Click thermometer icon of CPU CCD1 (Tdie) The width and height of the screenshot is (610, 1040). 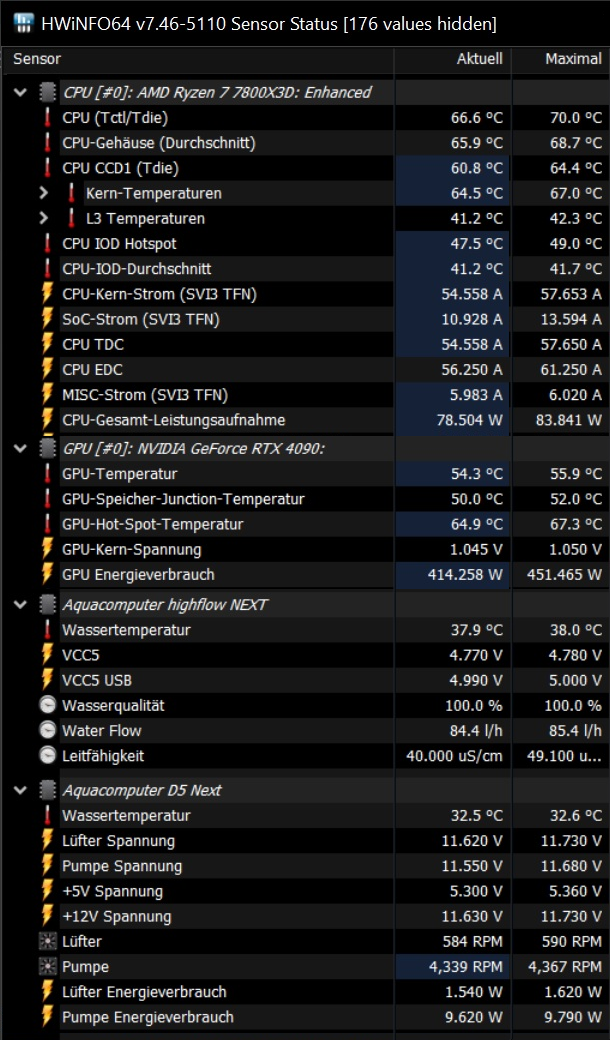tap(47, 168)
